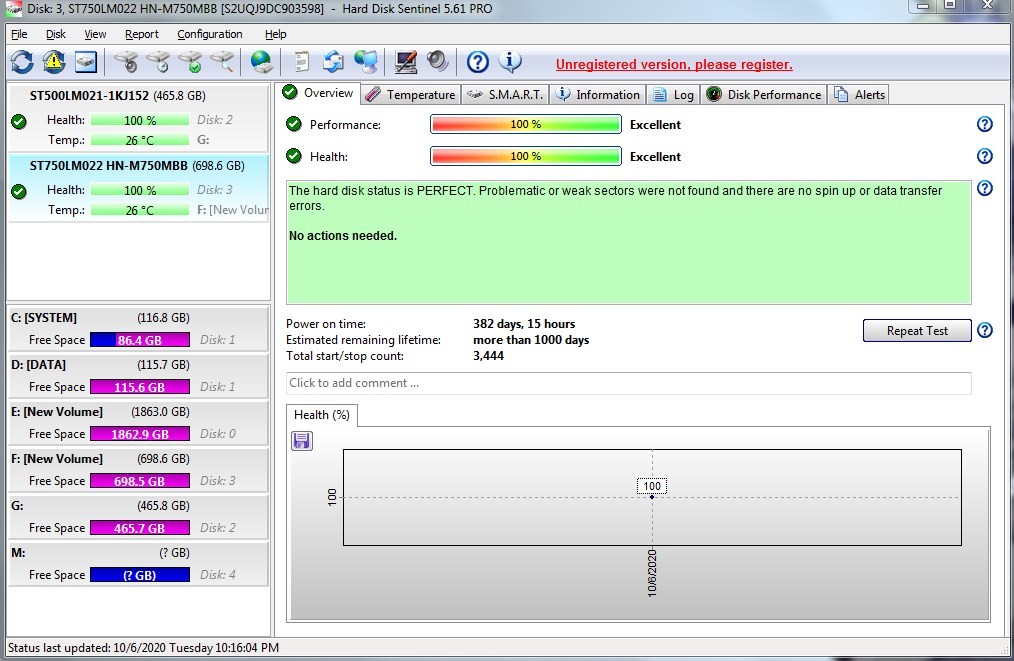This screenshot has width=1014, height=661.
Task: Click the blue info bubble toolbar icon
Action: coord(510,62)
